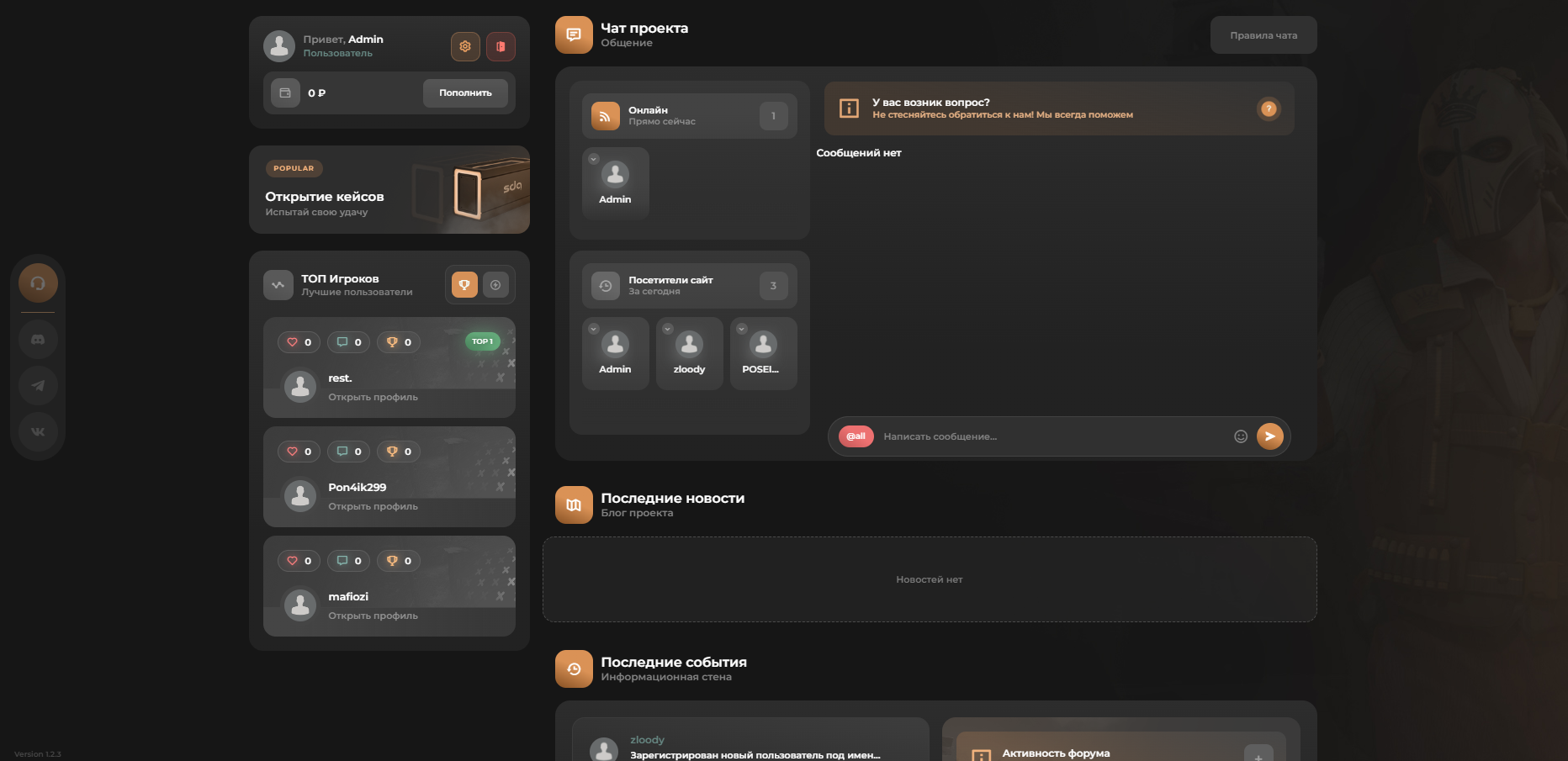Click the emoji smiley icon in chat
This screenshot has height=761, width=1568.
1240,436
